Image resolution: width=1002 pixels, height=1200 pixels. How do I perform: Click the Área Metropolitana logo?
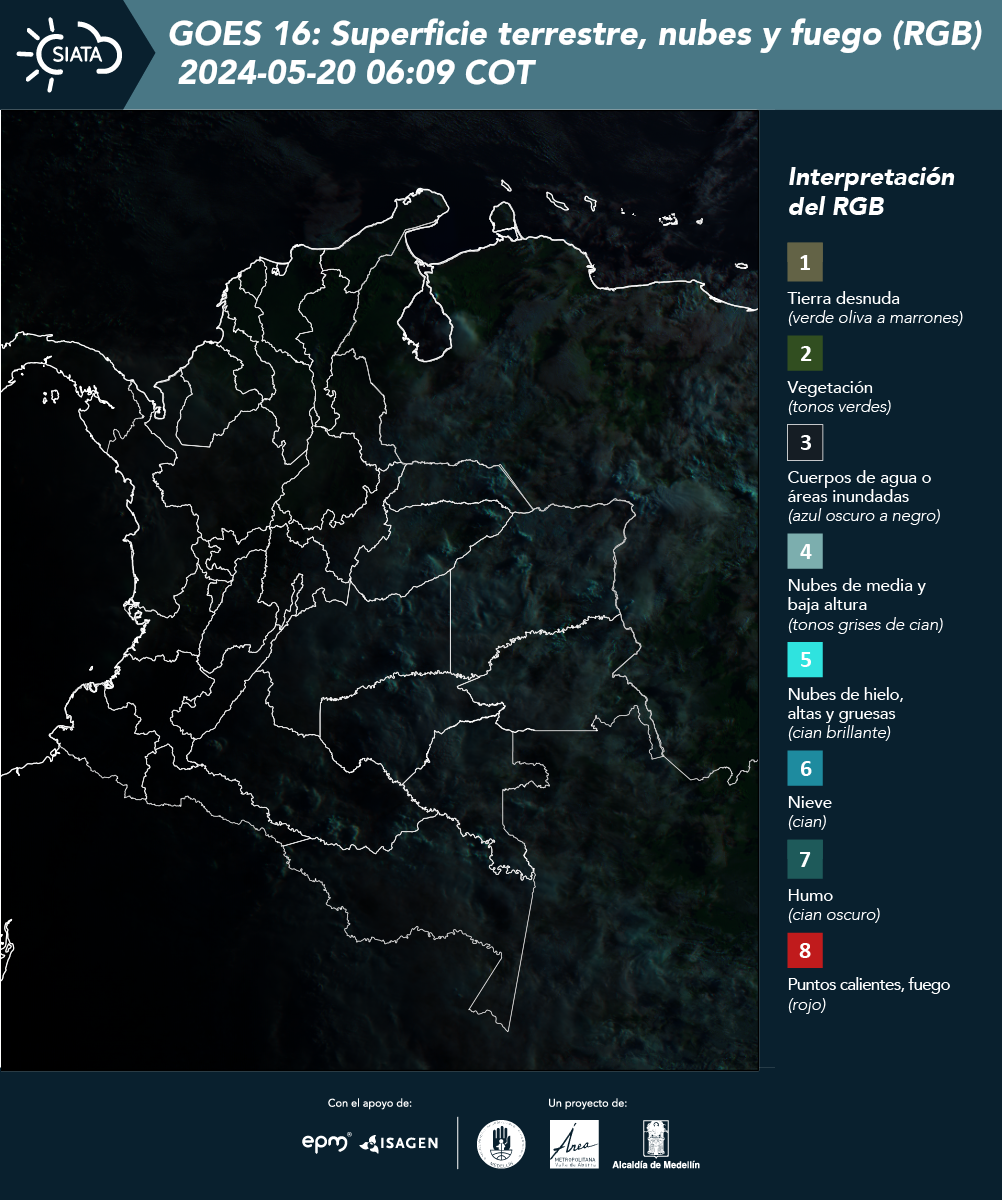(x=575, y=1144)
